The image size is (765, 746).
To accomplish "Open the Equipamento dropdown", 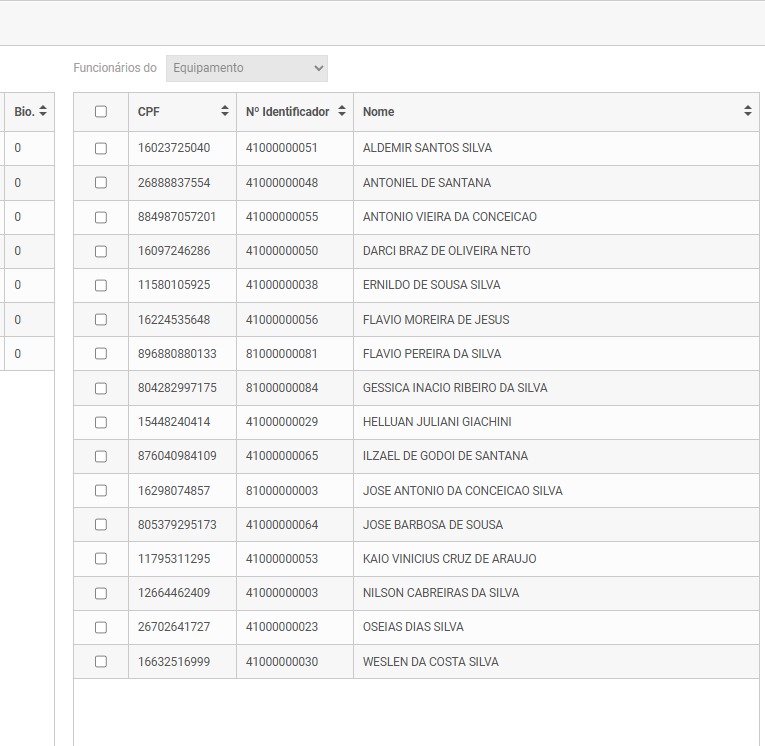I will pos(246,68).
